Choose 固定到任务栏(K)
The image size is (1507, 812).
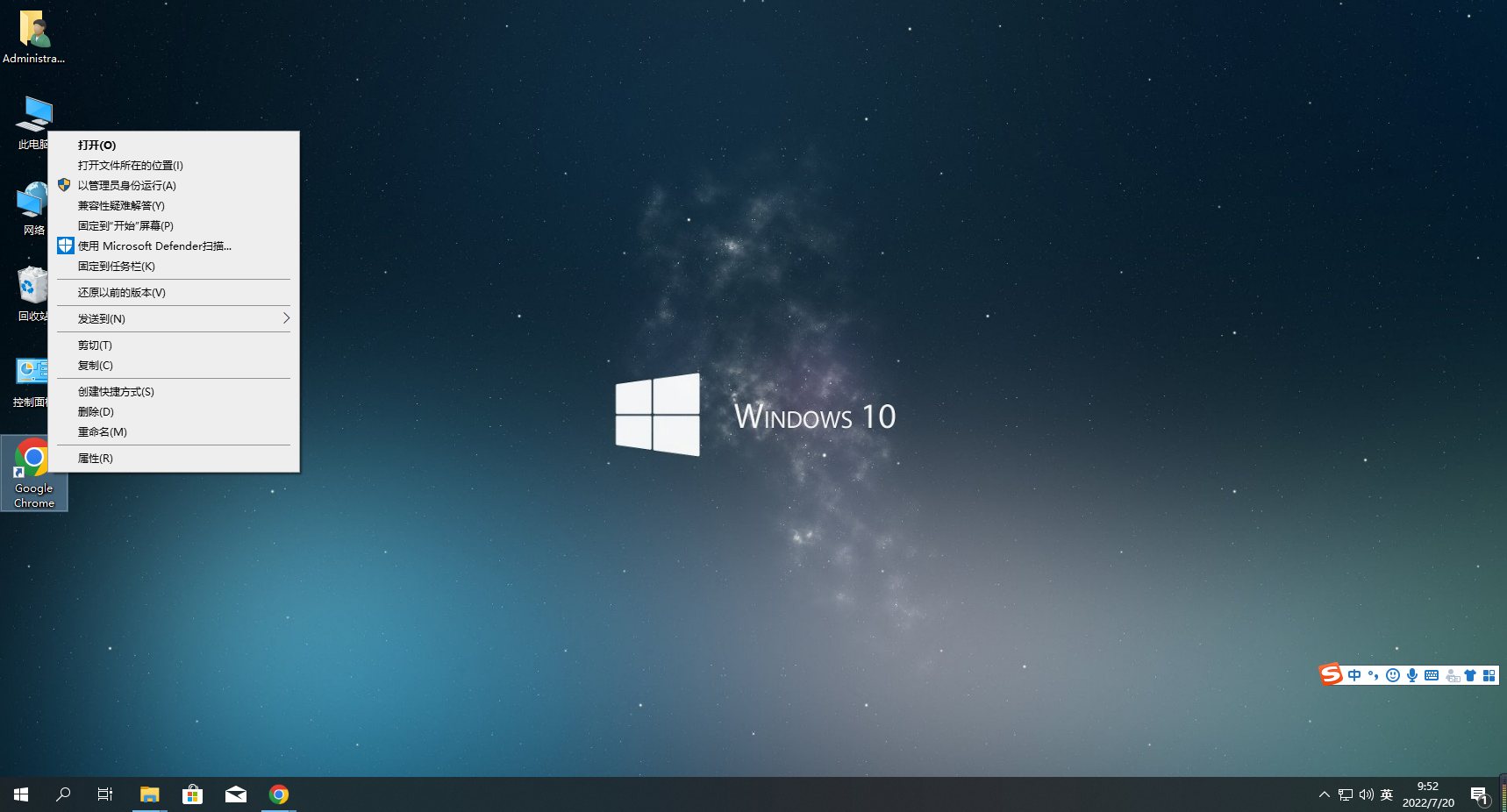174,267
